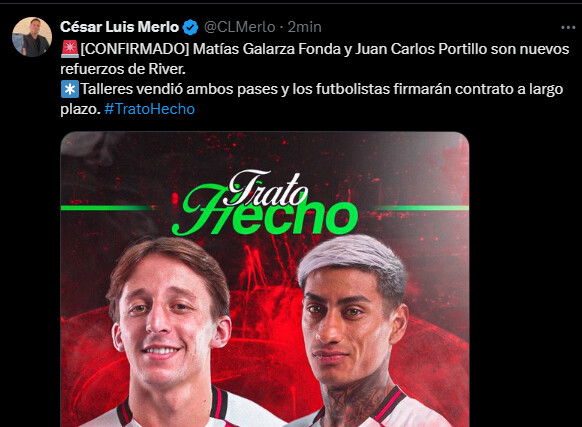Click the green Trato Hecho logo
Screen dimensions: 582x427
click(x=265, y=203)
